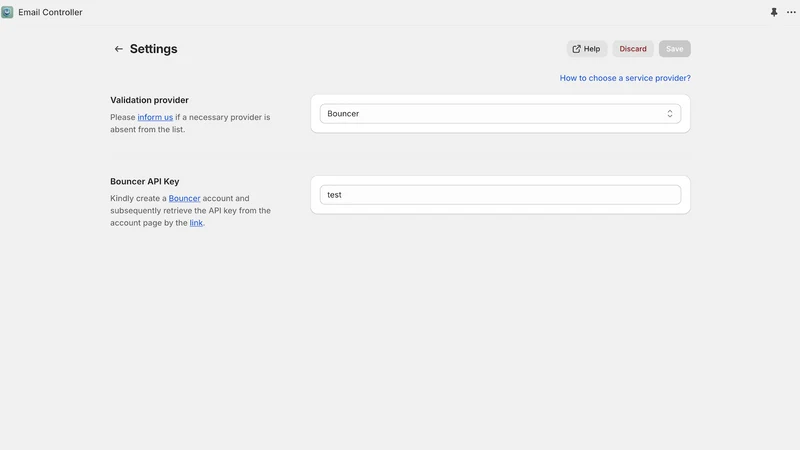Click the 'Settings' page heading

[154, 49]
